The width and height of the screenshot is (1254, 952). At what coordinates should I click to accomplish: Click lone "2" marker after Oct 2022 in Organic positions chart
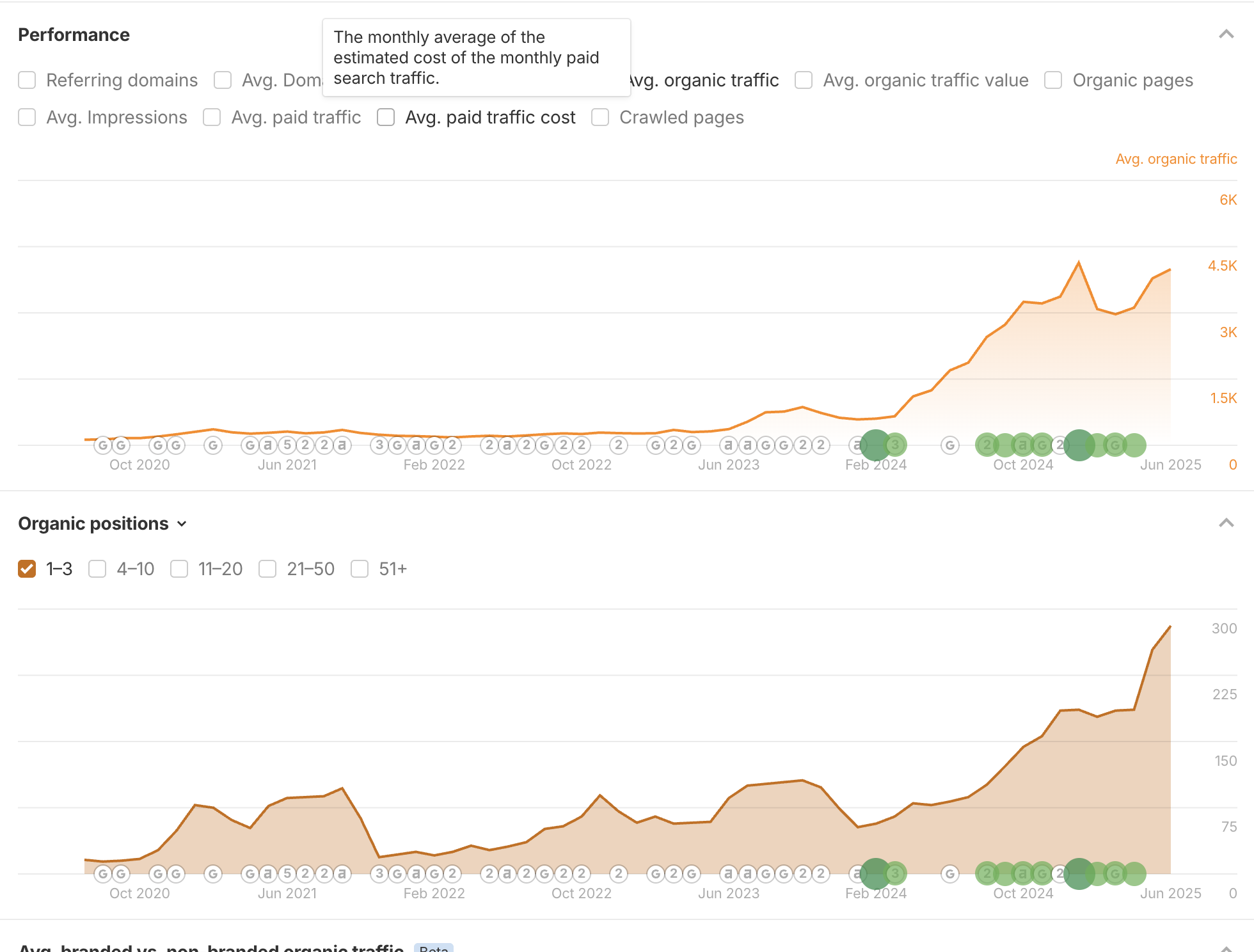[x=618, y=873]
